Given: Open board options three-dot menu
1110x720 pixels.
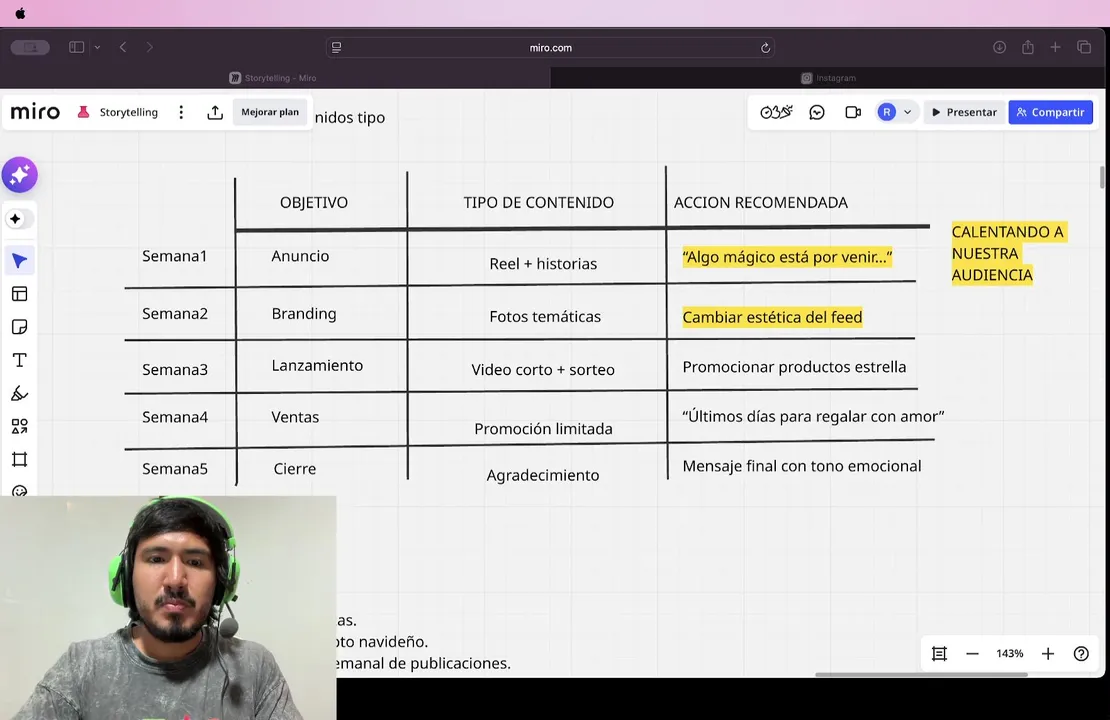Looking at the screenshot, I should [x=181, y=112].
